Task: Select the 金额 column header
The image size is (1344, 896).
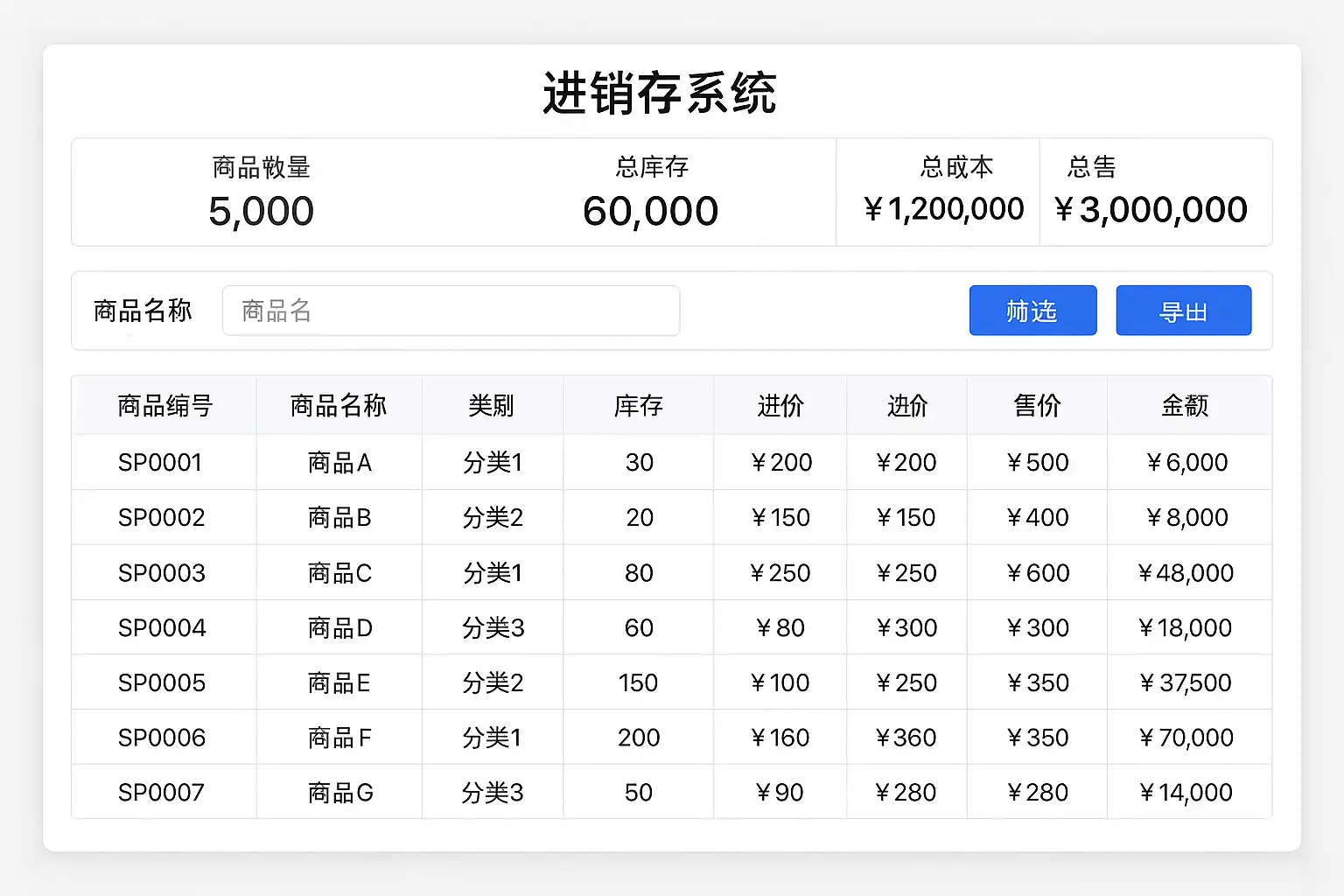Action: 1185,406
